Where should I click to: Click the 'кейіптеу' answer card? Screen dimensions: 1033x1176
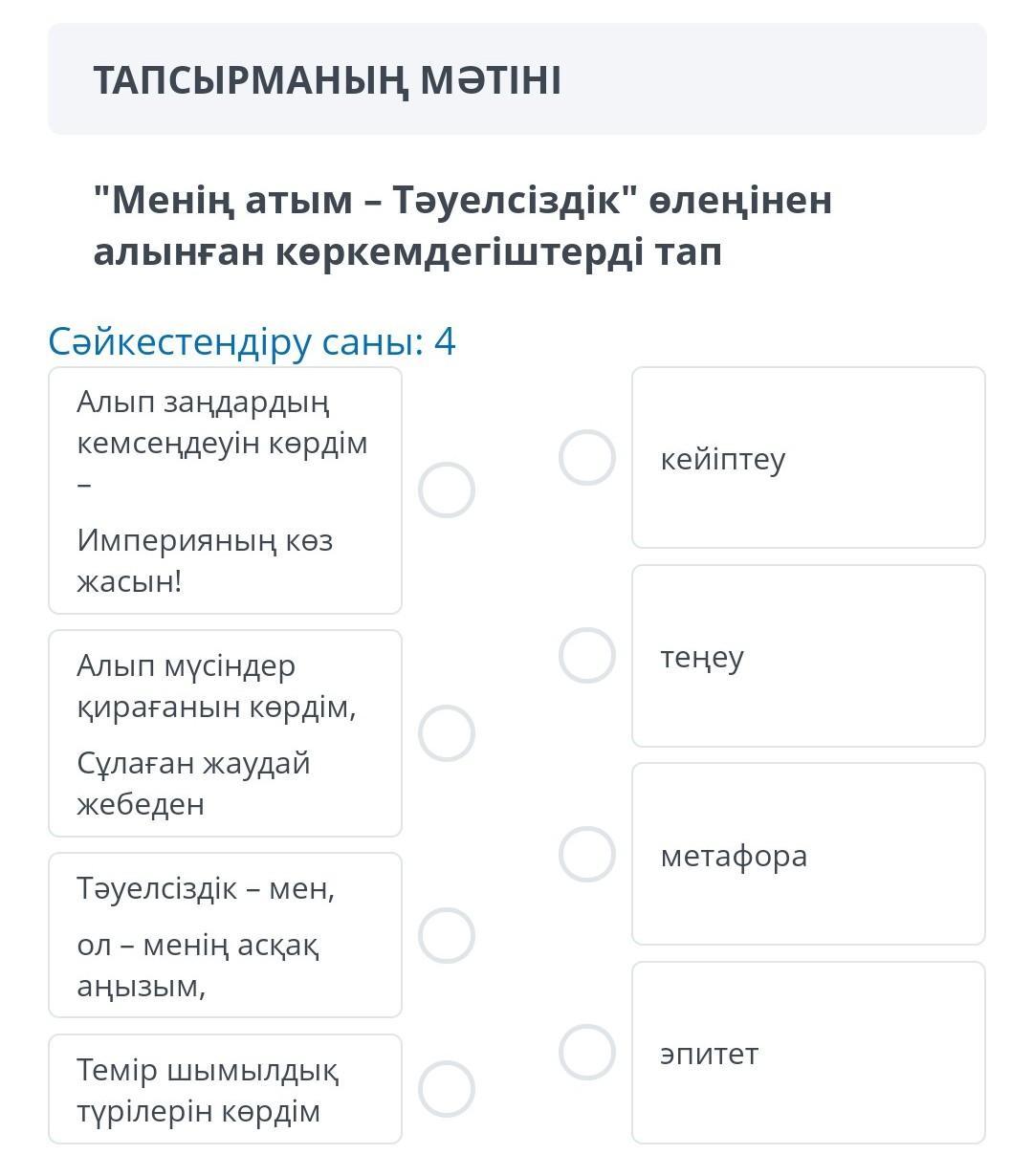(x=808, y=458)
